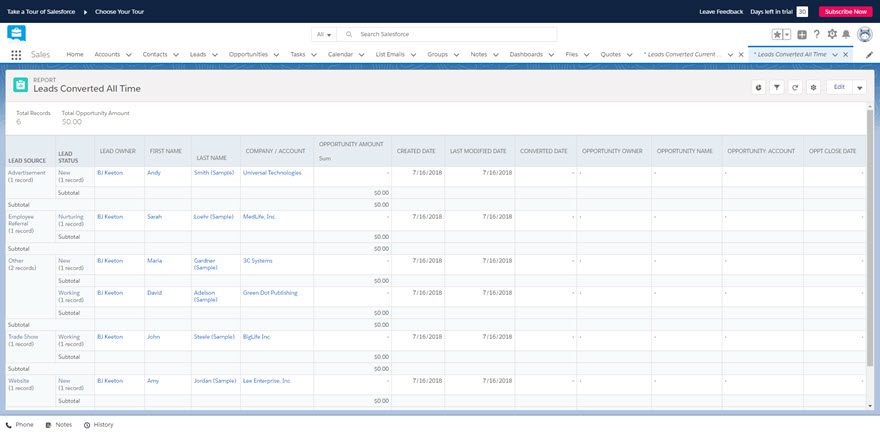880x434 pixels.
Task: Click the user avatar profile icon
Action: (x=865, y=34)
